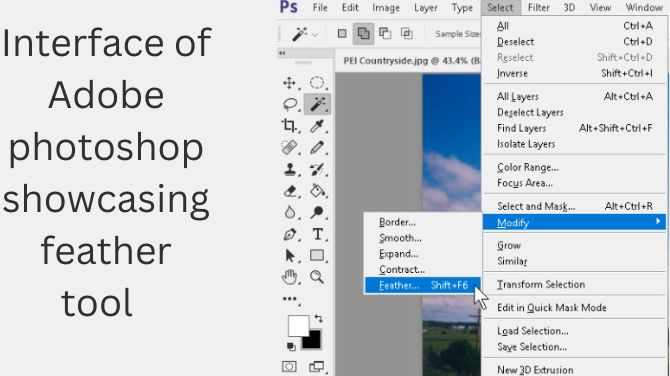This screenshot has height=376, width=670.
Task: Select the History Brush tool
Action: (317, 169)
